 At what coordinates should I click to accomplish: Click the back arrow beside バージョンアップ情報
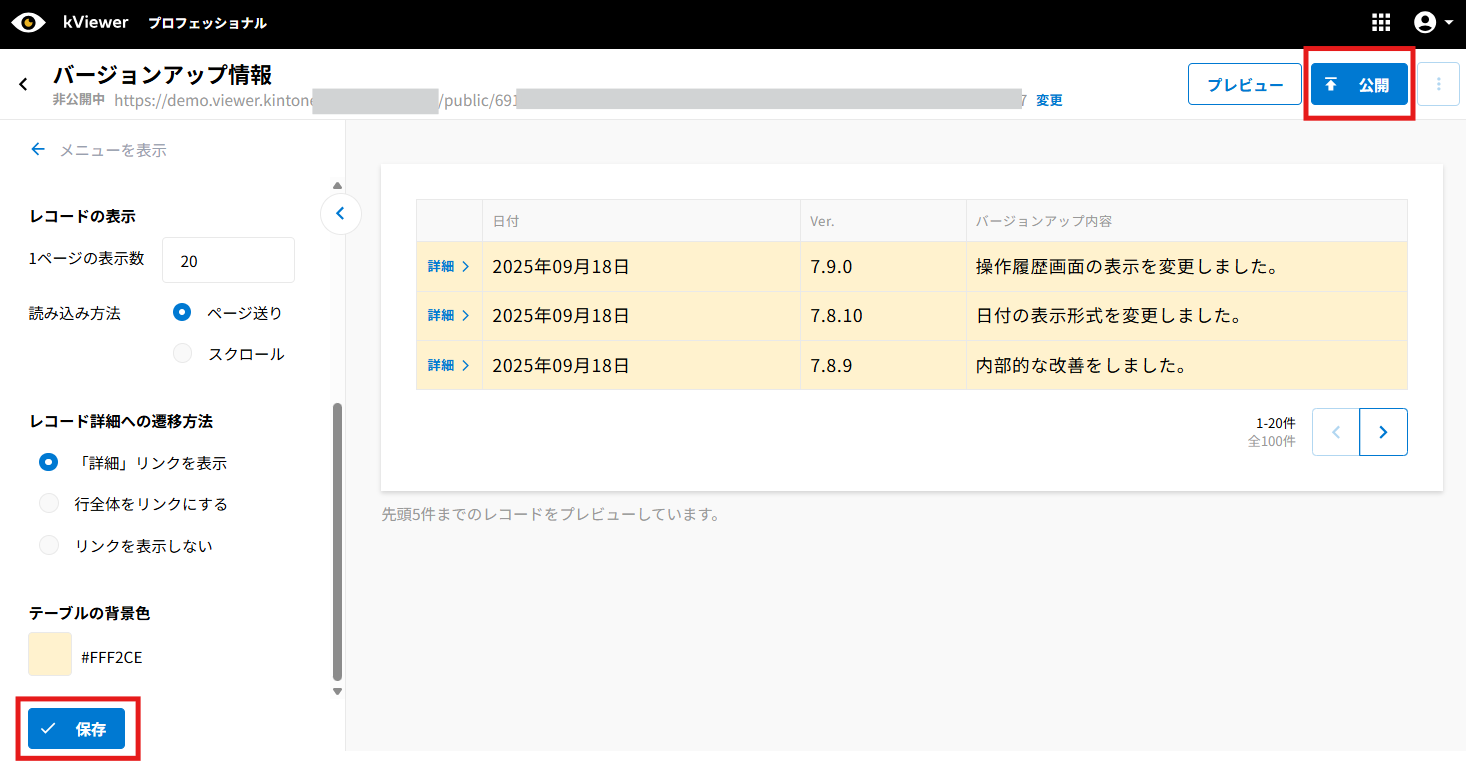tap(23, 85)
